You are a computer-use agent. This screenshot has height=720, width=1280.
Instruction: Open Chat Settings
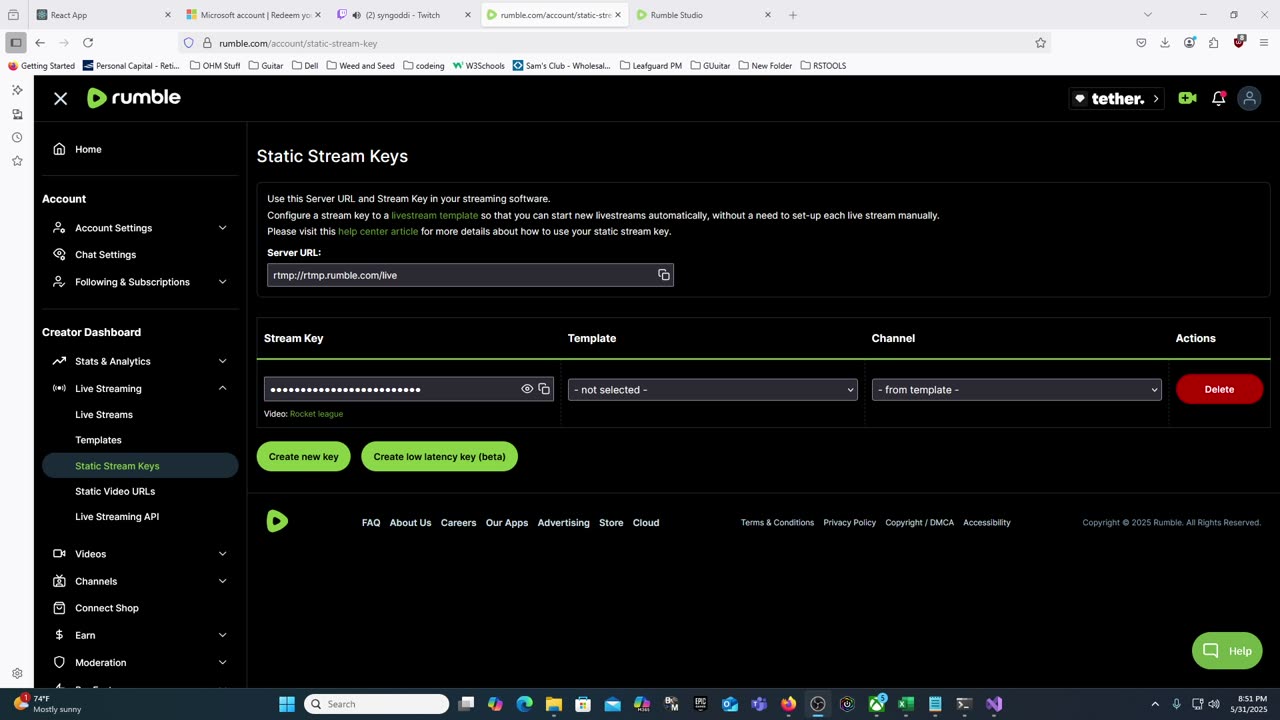[x=105, y=255]
